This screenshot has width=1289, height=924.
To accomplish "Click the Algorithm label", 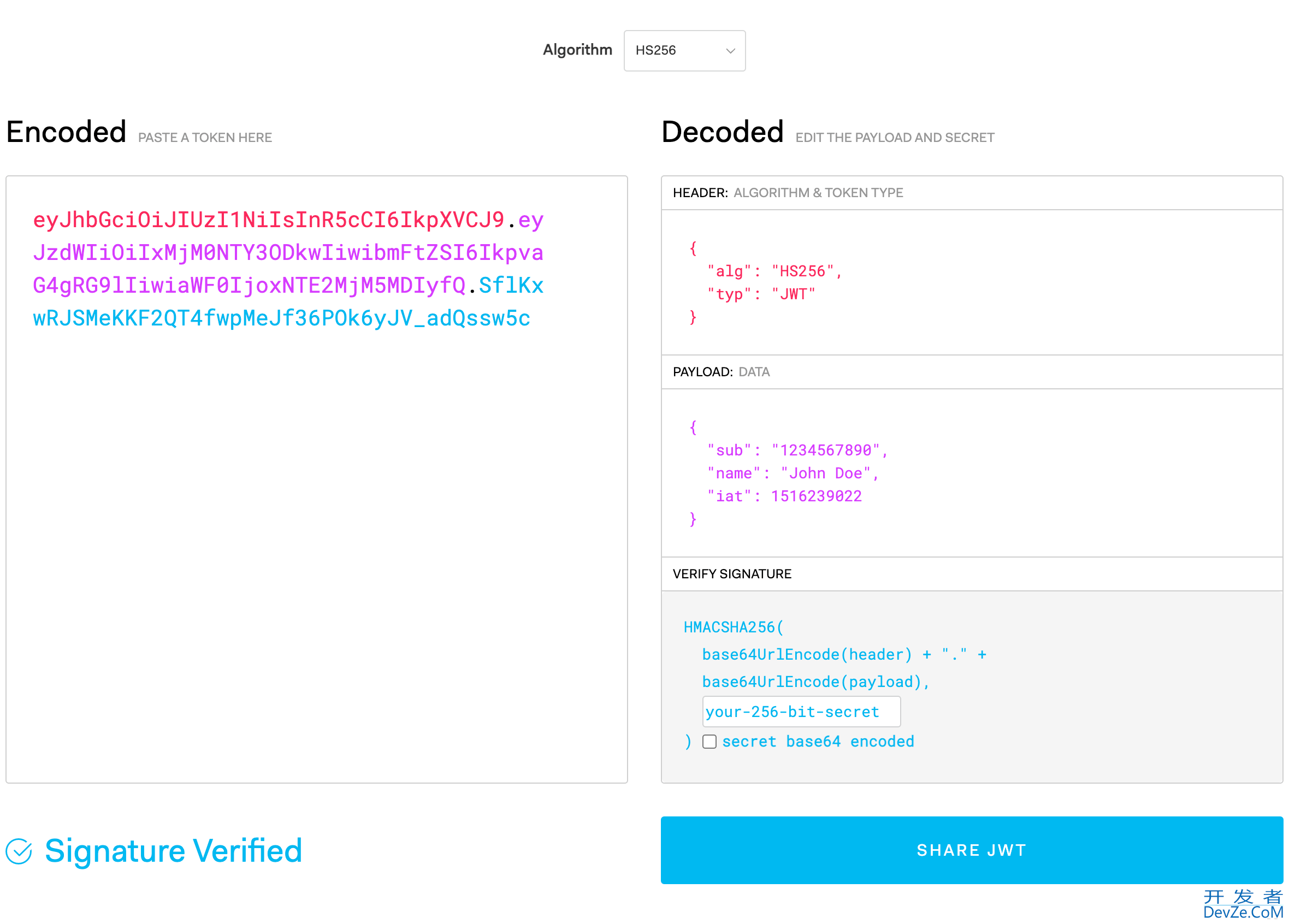I will click(x=577, y=50).
